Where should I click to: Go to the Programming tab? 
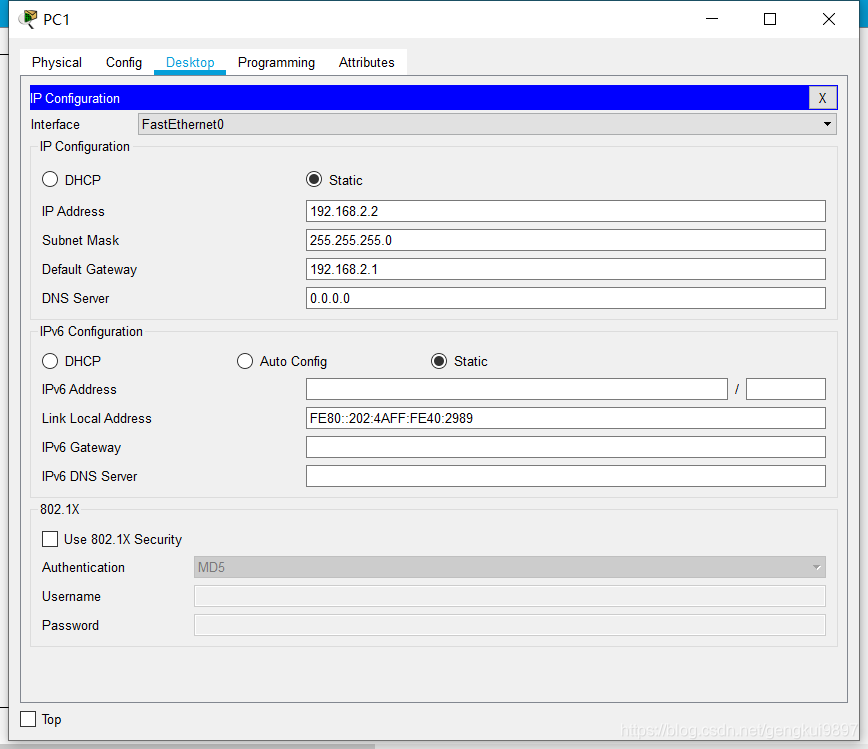pyautogui.click(x=276, y=63)
